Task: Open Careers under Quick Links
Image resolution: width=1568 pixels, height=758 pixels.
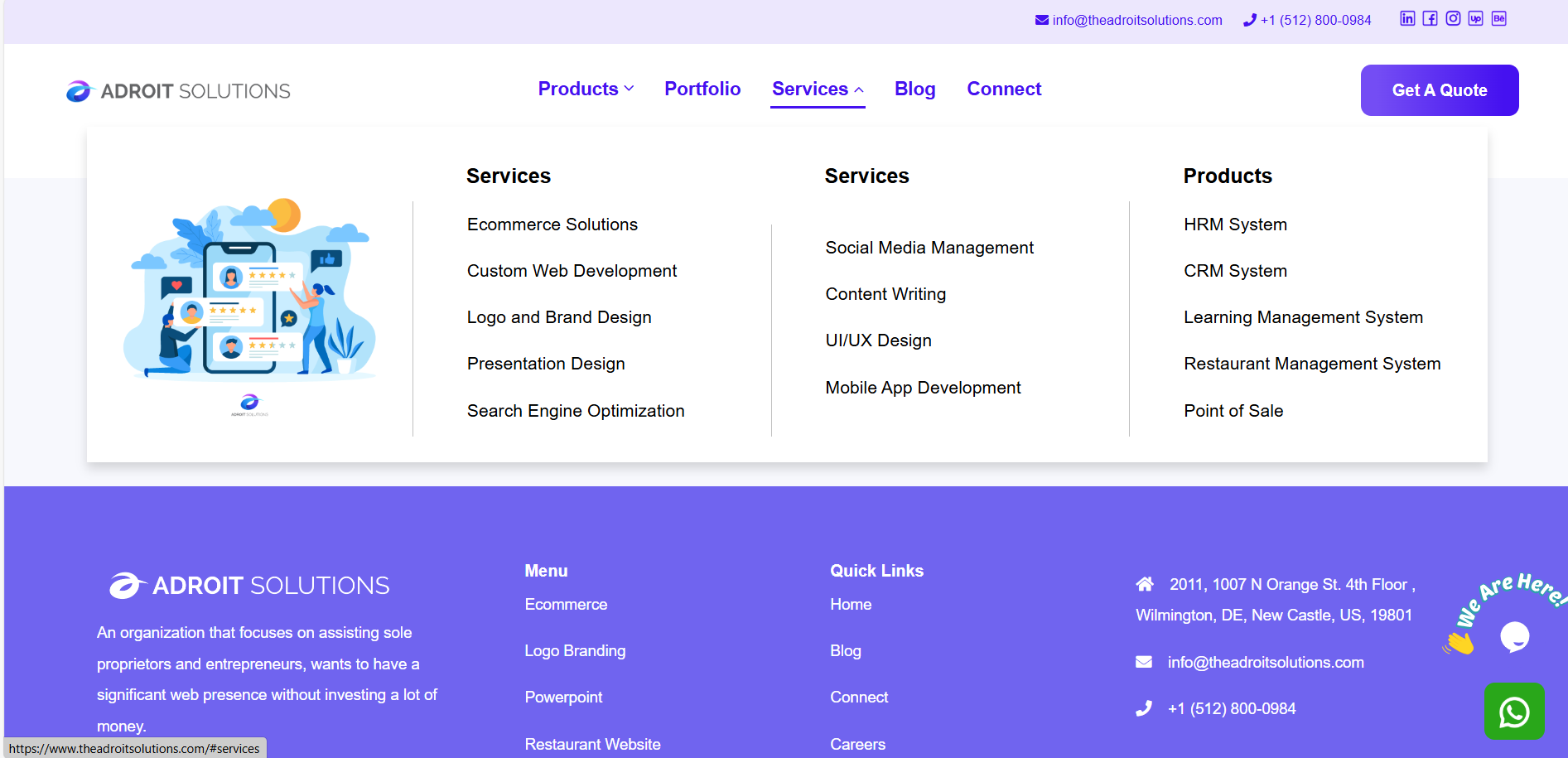Action: click(x=857, y=744)
